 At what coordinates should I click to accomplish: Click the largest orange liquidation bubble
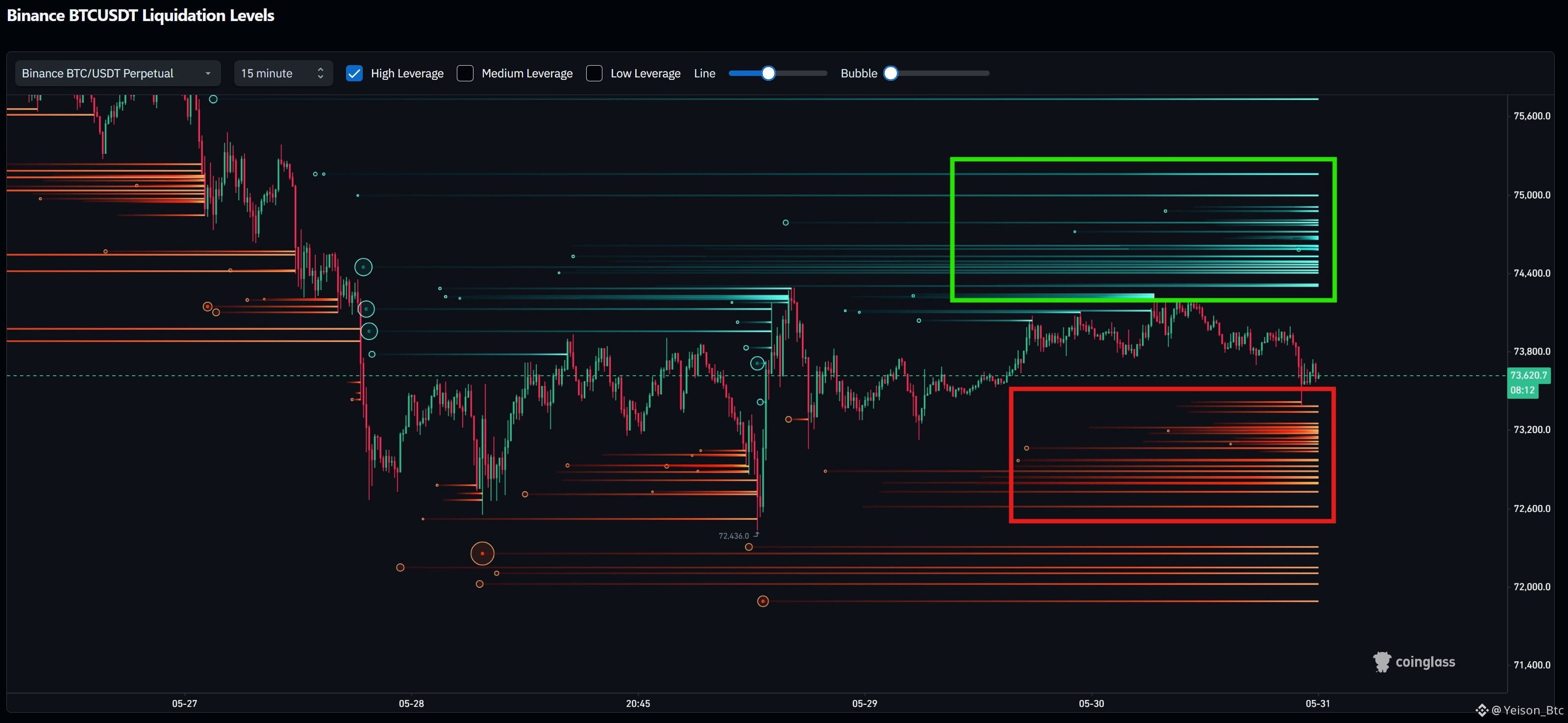[482, 554]
